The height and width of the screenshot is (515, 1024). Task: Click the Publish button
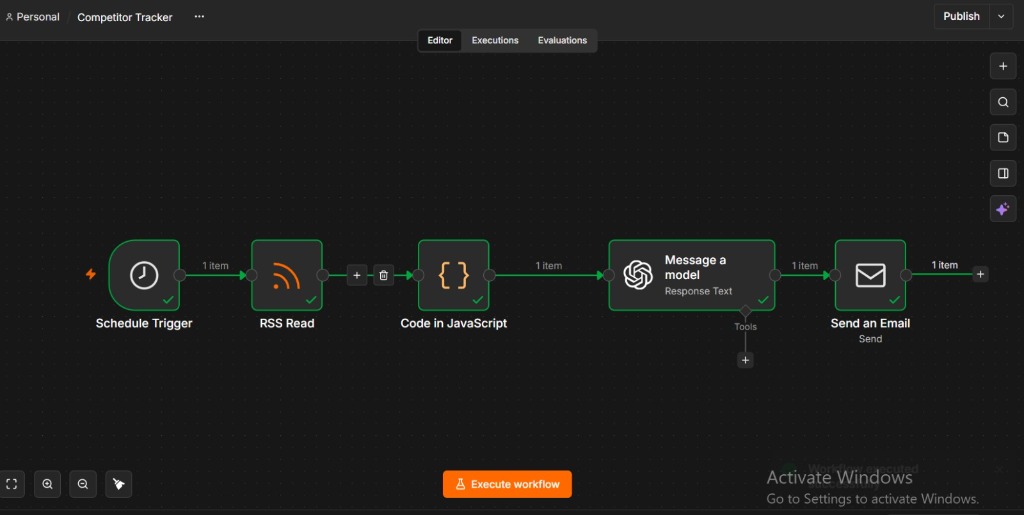click(961, 16)
